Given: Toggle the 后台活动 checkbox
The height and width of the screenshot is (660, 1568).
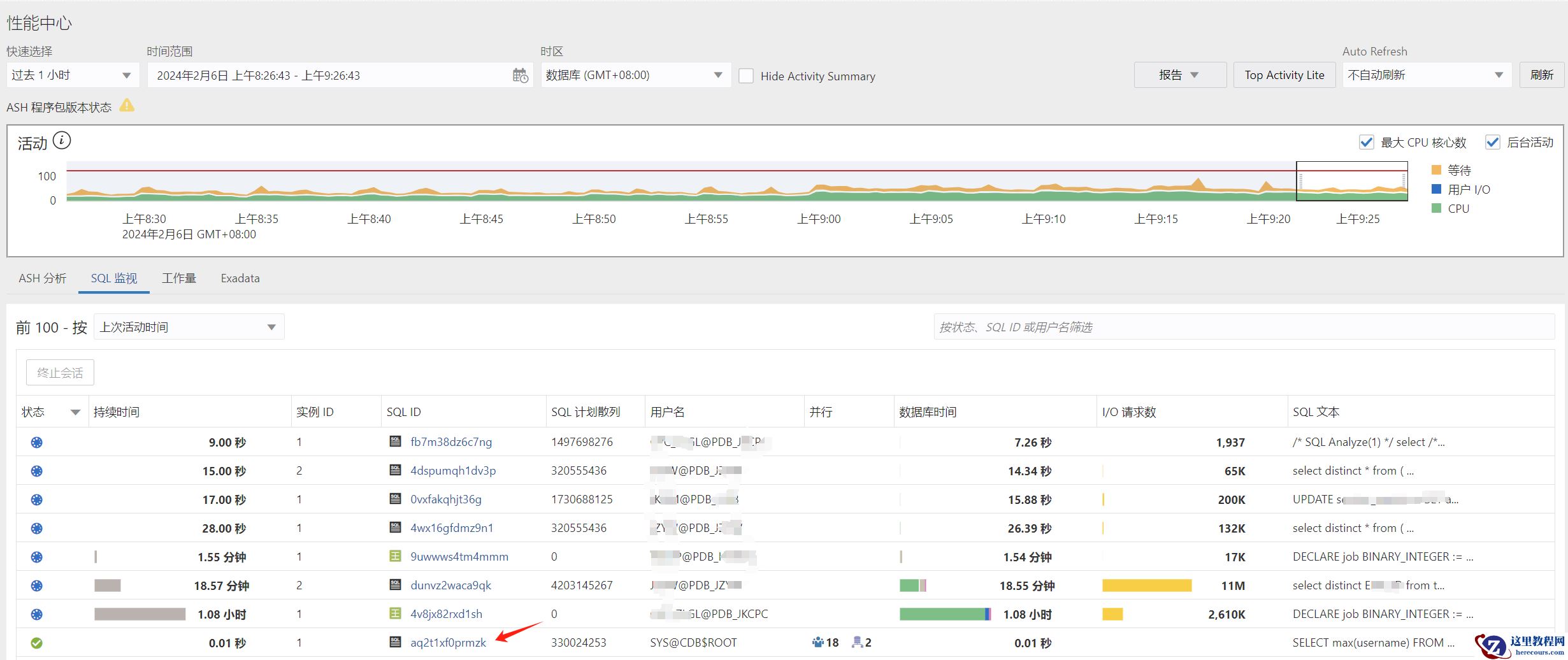Looking at the screenshot, I should [x=1492, y=142].
